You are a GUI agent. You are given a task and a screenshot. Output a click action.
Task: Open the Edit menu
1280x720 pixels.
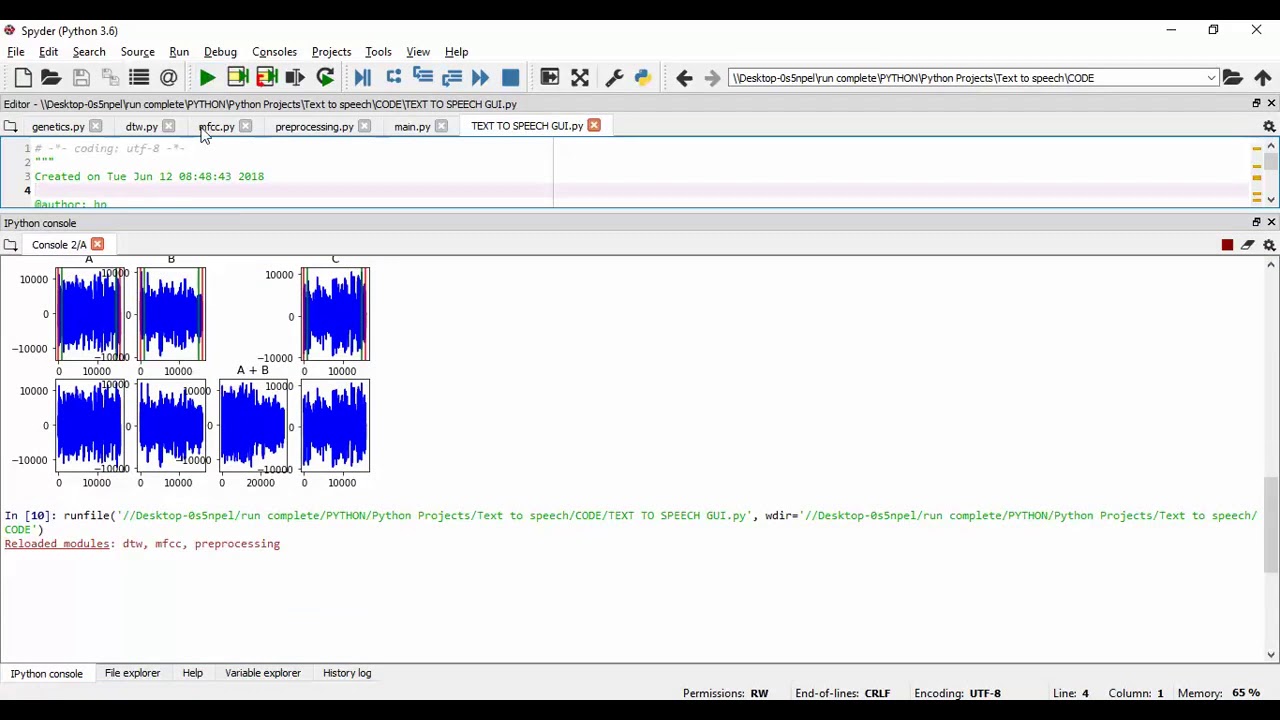tap(48, 52)
